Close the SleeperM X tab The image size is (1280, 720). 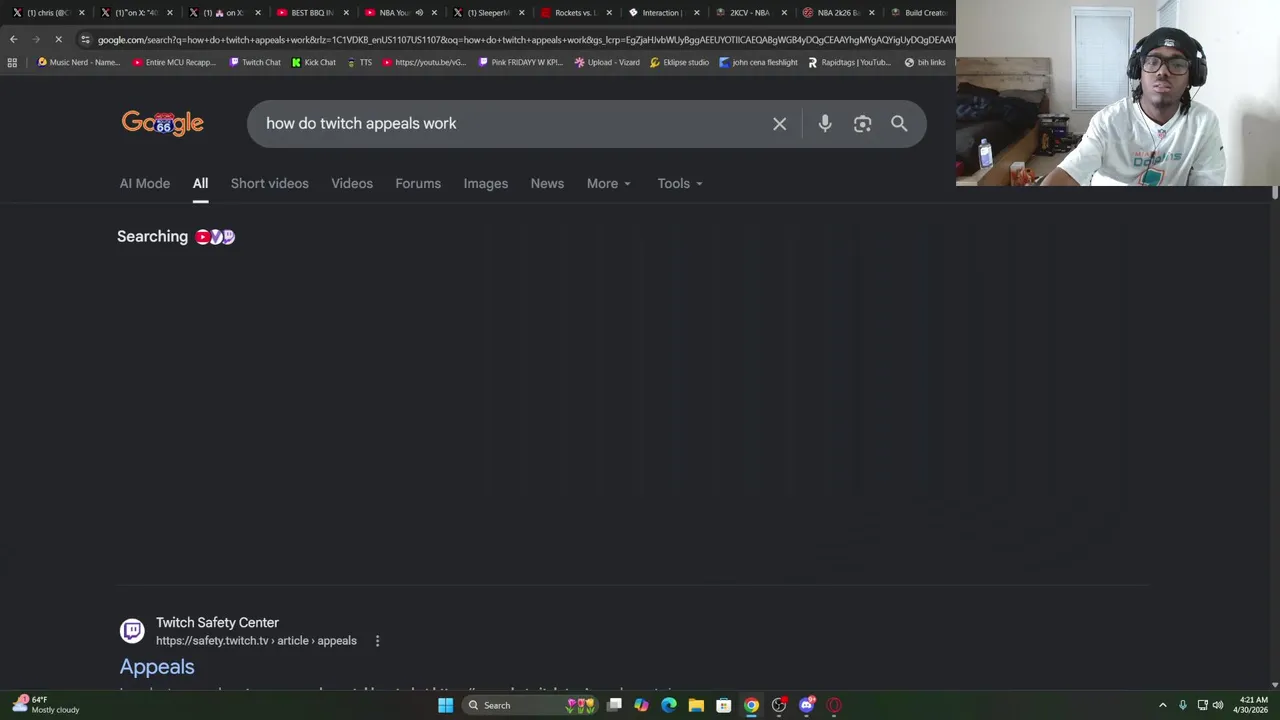tap(522, 13)
